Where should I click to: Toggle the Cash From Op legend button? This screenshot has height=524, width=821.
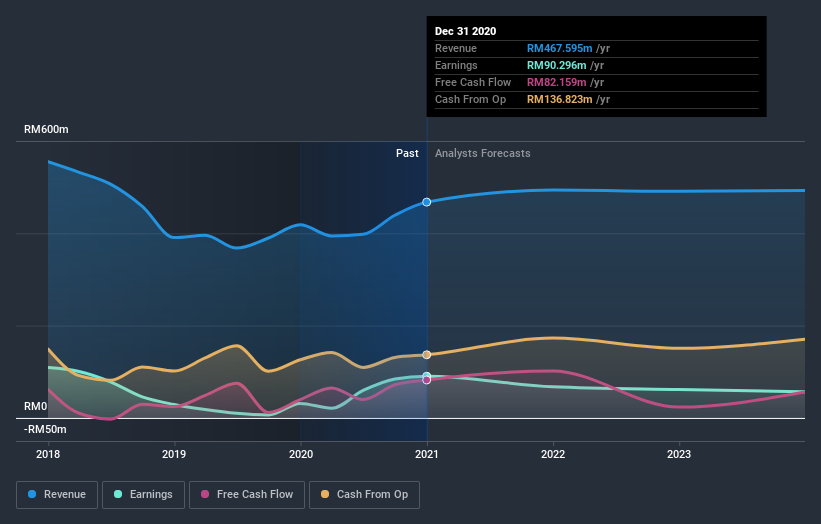click(364, 495)
